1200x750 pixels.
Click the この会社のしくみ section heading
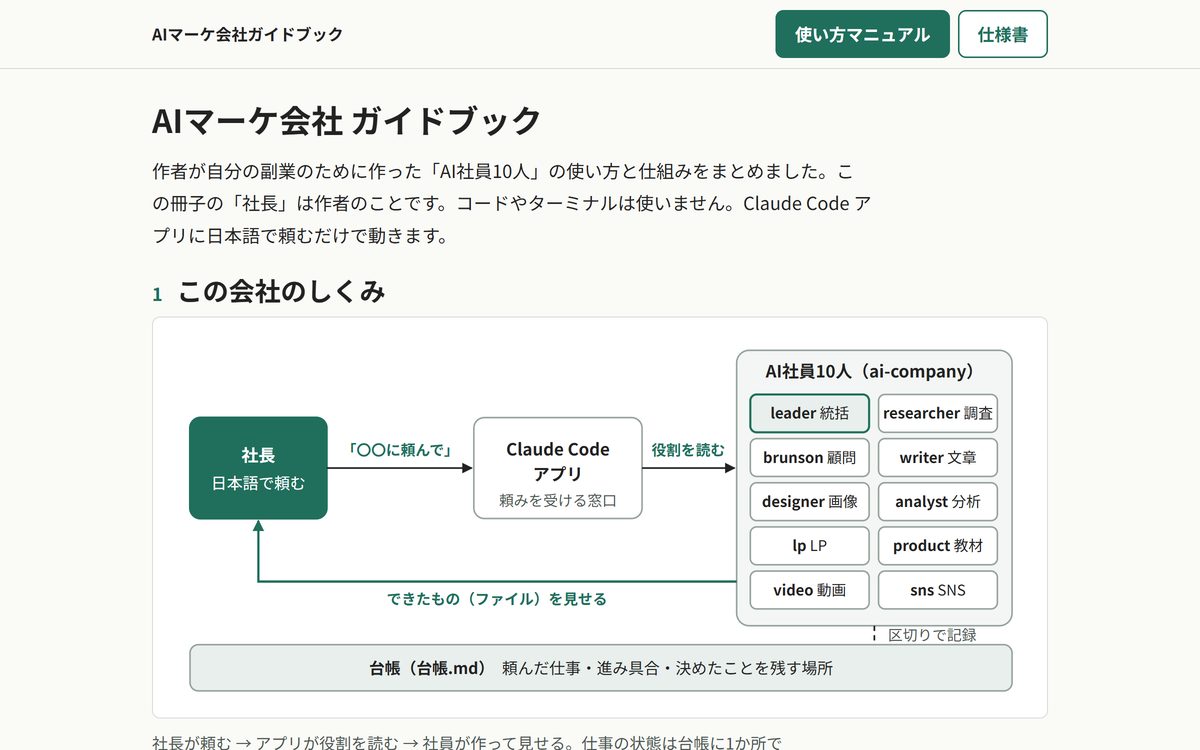pyautogui.click(x=282, y=292)
